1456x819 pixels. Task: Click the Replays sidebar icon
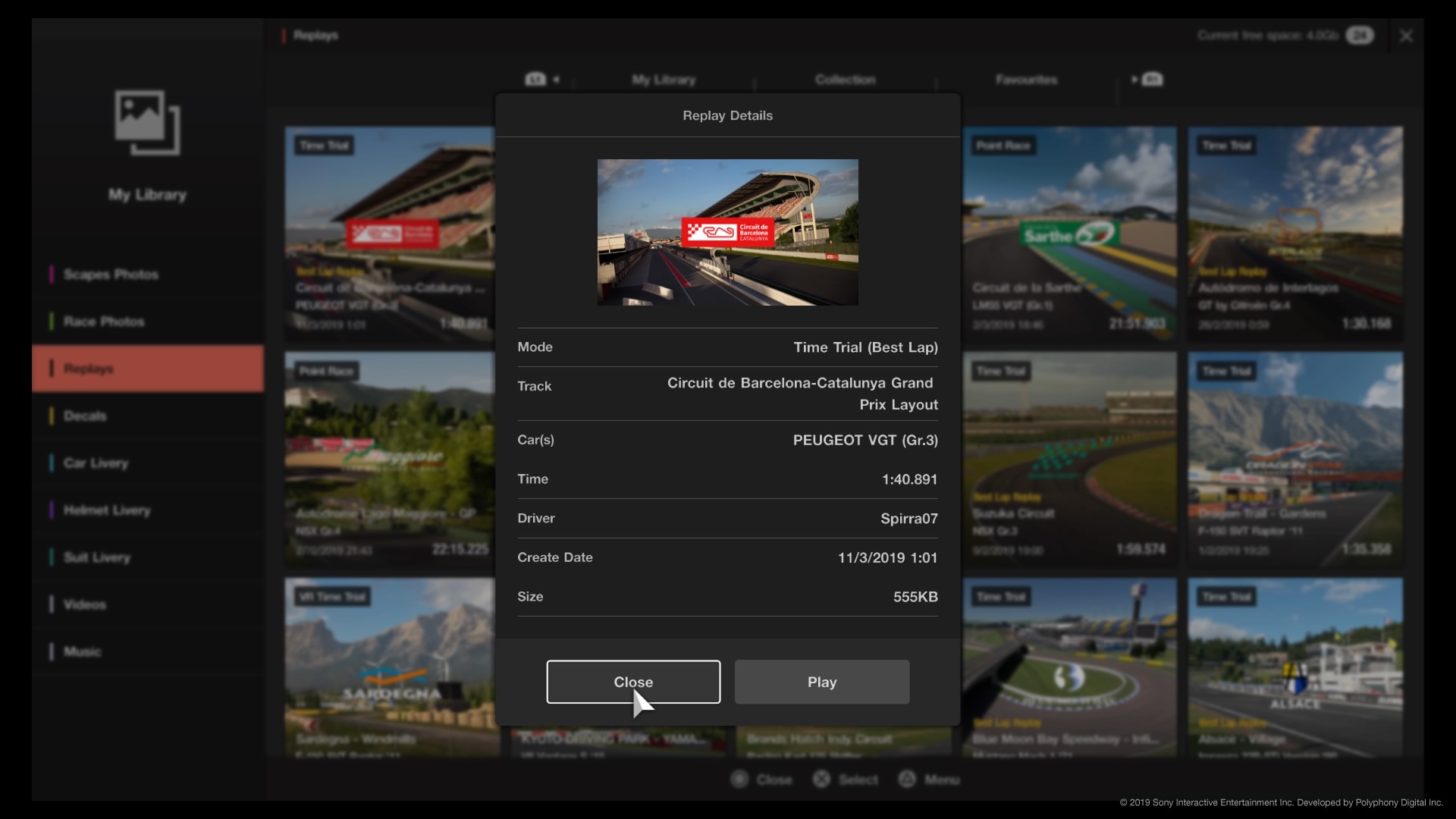point(88,368)
